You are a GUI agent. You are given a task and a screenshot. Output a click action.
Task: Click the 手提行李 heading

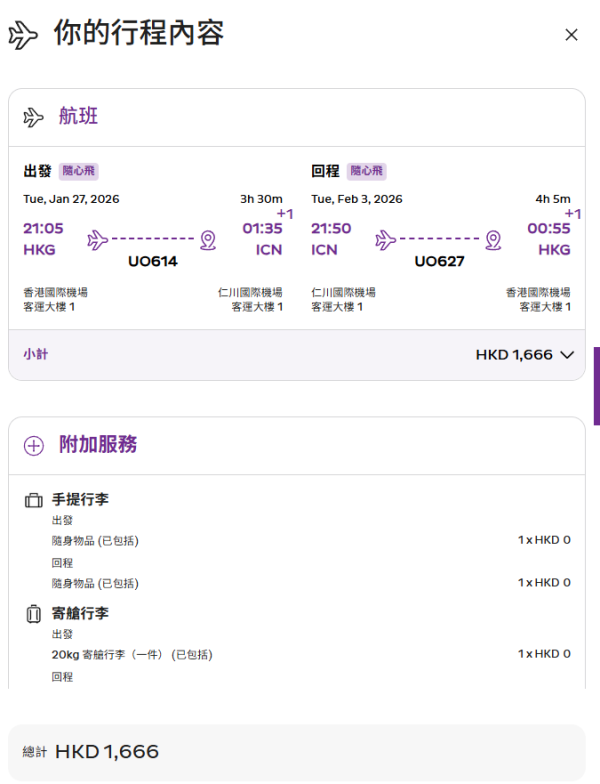(80, 500)
